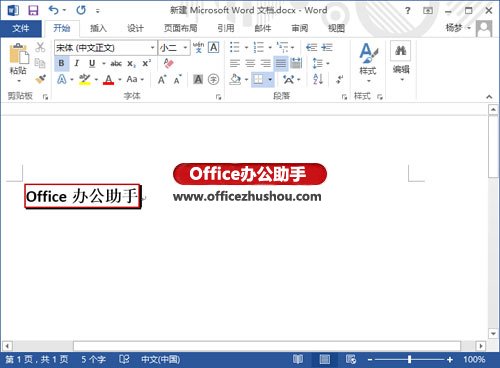Align text right
This screenshot has width=500, height=368.
tap(265, 63)
